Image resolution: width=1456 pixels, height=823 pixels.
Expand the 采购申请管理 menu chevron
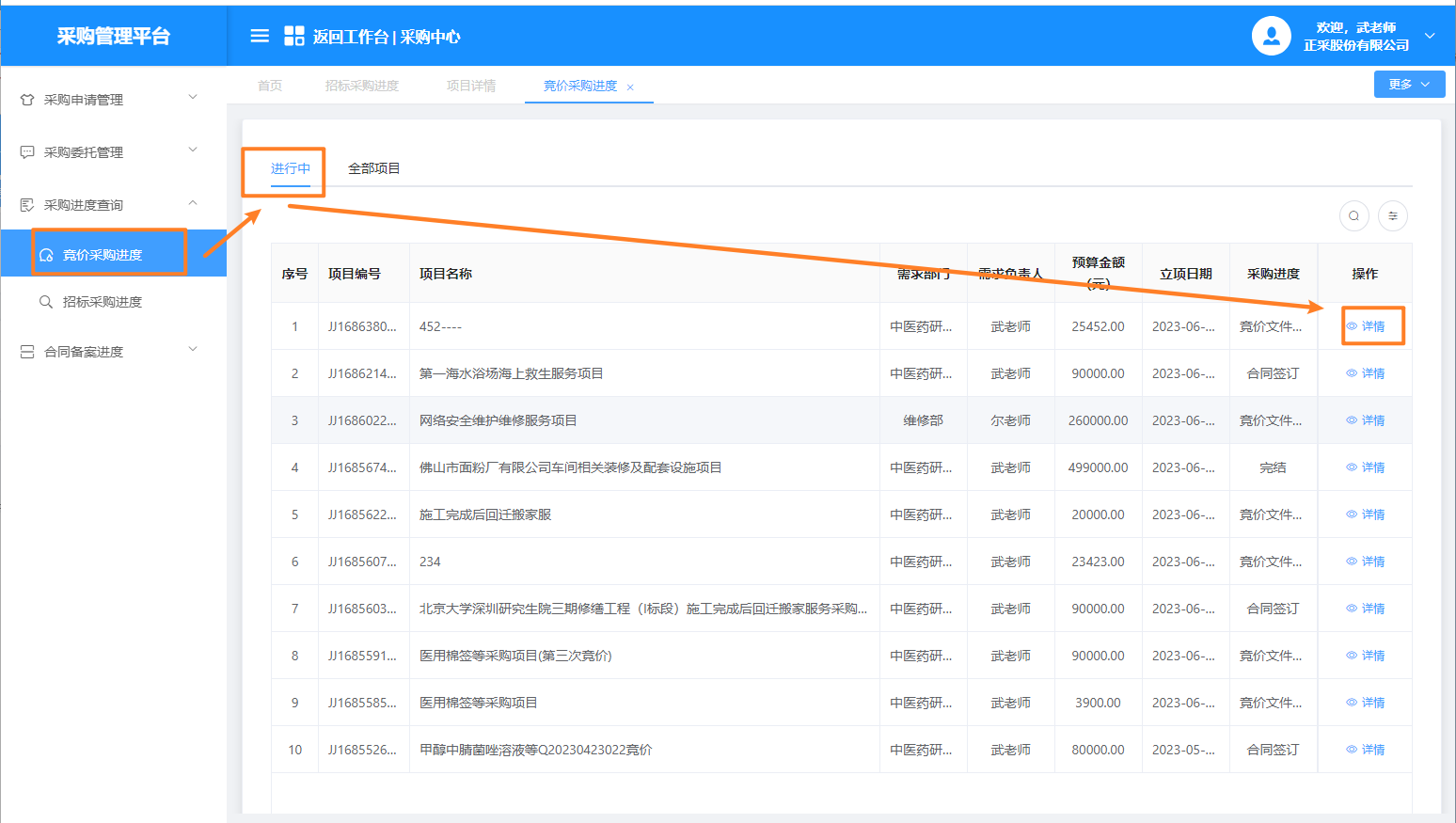click(193, 97)
